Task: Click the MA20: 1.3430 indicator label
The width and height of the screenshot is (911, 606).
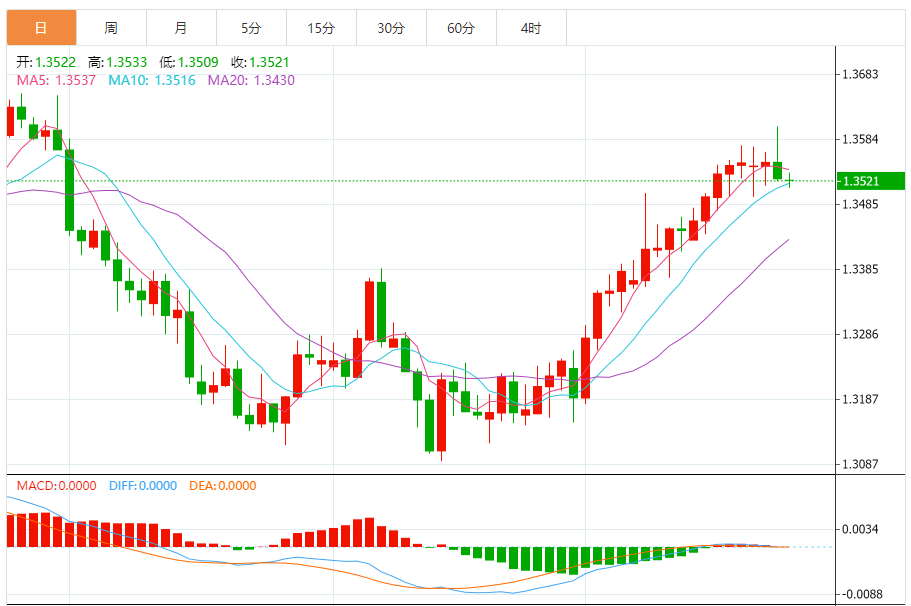Action: coord(251,80)
